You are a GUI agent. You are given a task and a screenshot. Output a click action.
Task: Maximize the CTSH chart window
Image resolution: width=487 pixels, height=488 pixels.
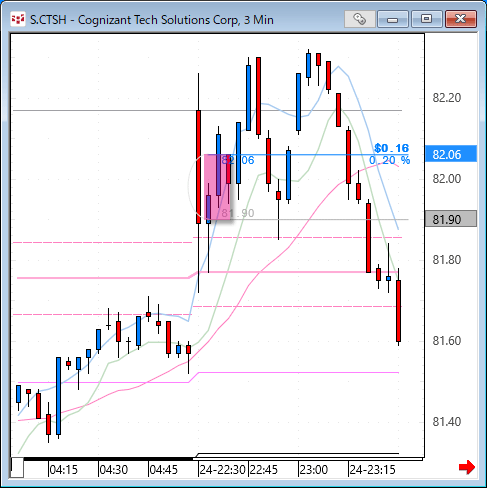tap(426, 19)
